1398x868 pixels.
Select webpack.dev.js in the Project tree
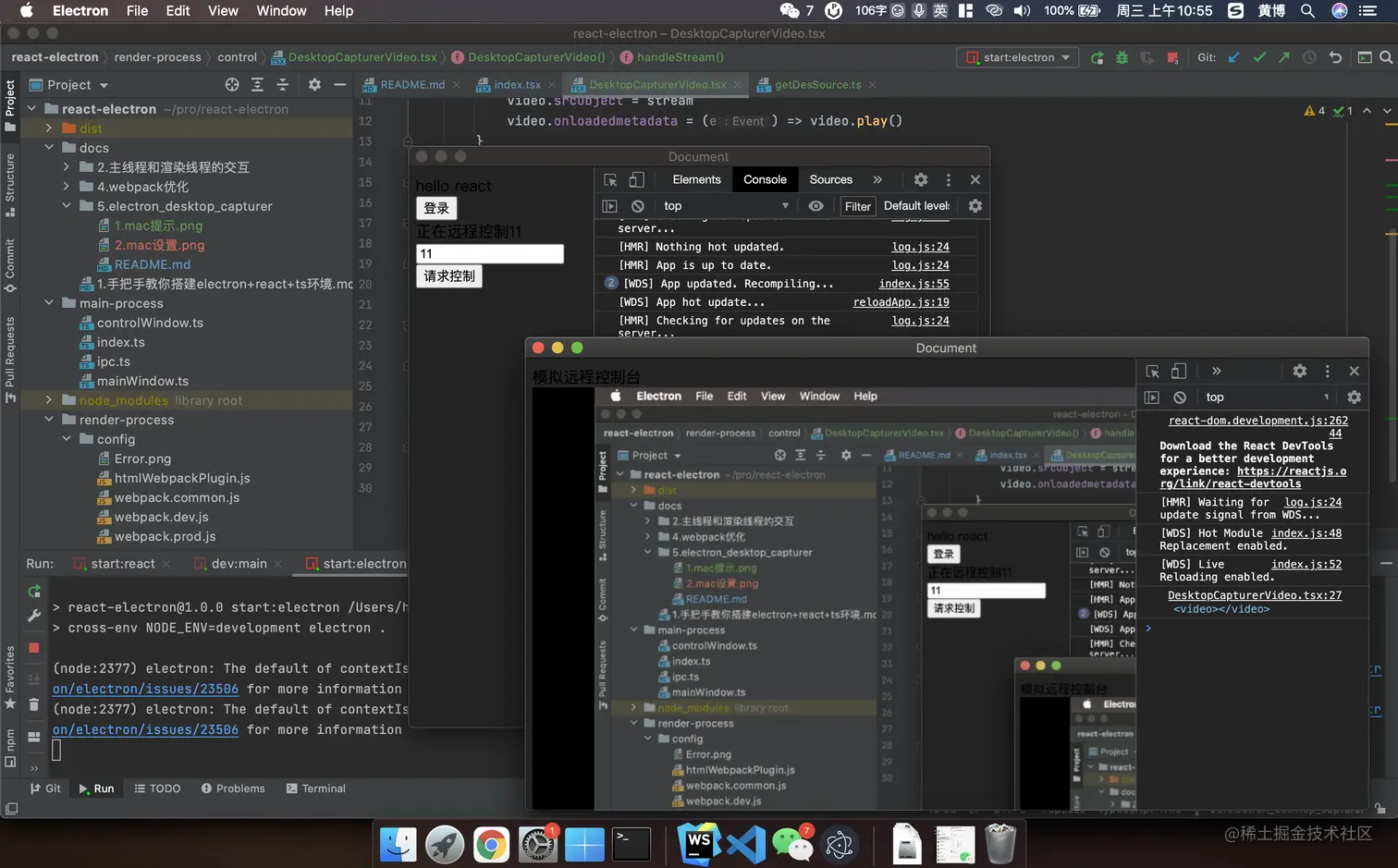[x=161, y=517]
